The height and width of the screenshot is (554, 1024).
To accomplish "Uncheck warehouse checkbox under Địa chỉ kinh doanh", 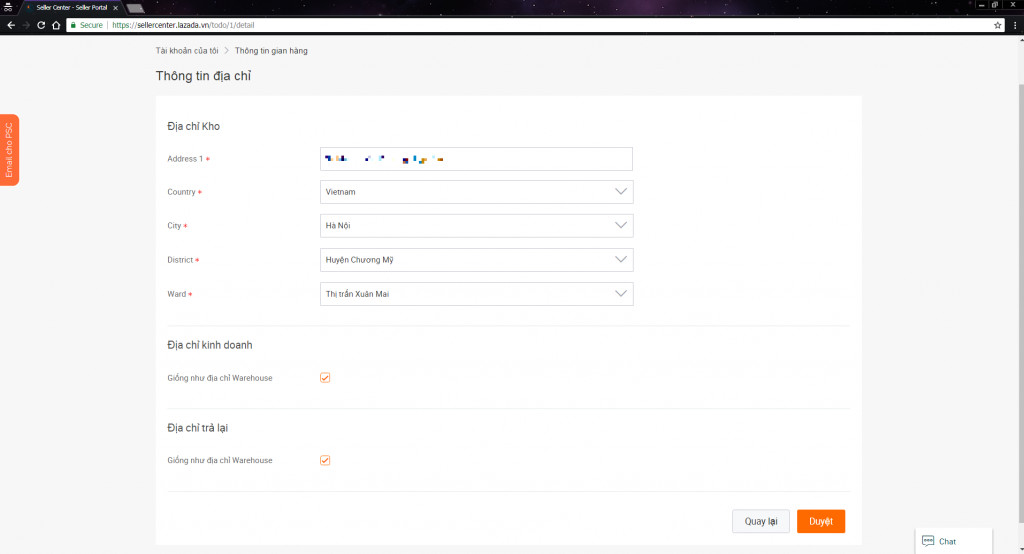I will pos(325,378).
